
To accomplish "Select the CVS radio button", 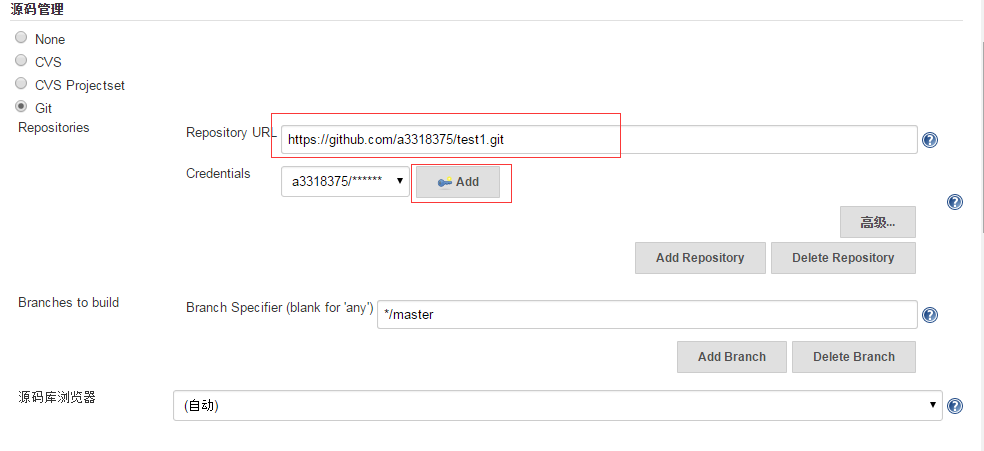I will coord(21,61).
